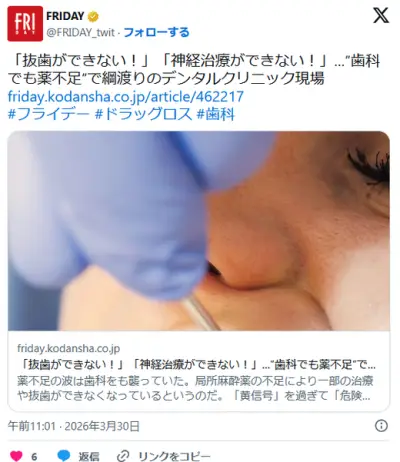The image size is (400, 462).
Task: Click the リンクをコピー text
Action: tap(174, 456)
